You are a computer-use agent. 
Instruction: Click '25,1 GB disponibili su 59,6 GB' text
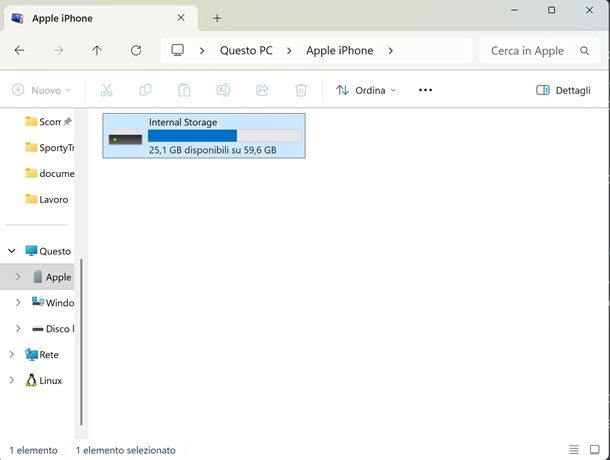(x=212, y=150)
